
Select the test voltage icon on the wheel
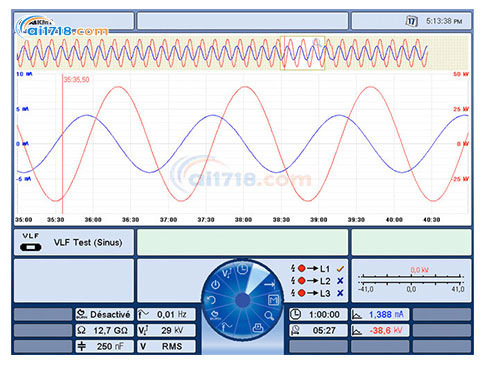[x=227, y=274]
